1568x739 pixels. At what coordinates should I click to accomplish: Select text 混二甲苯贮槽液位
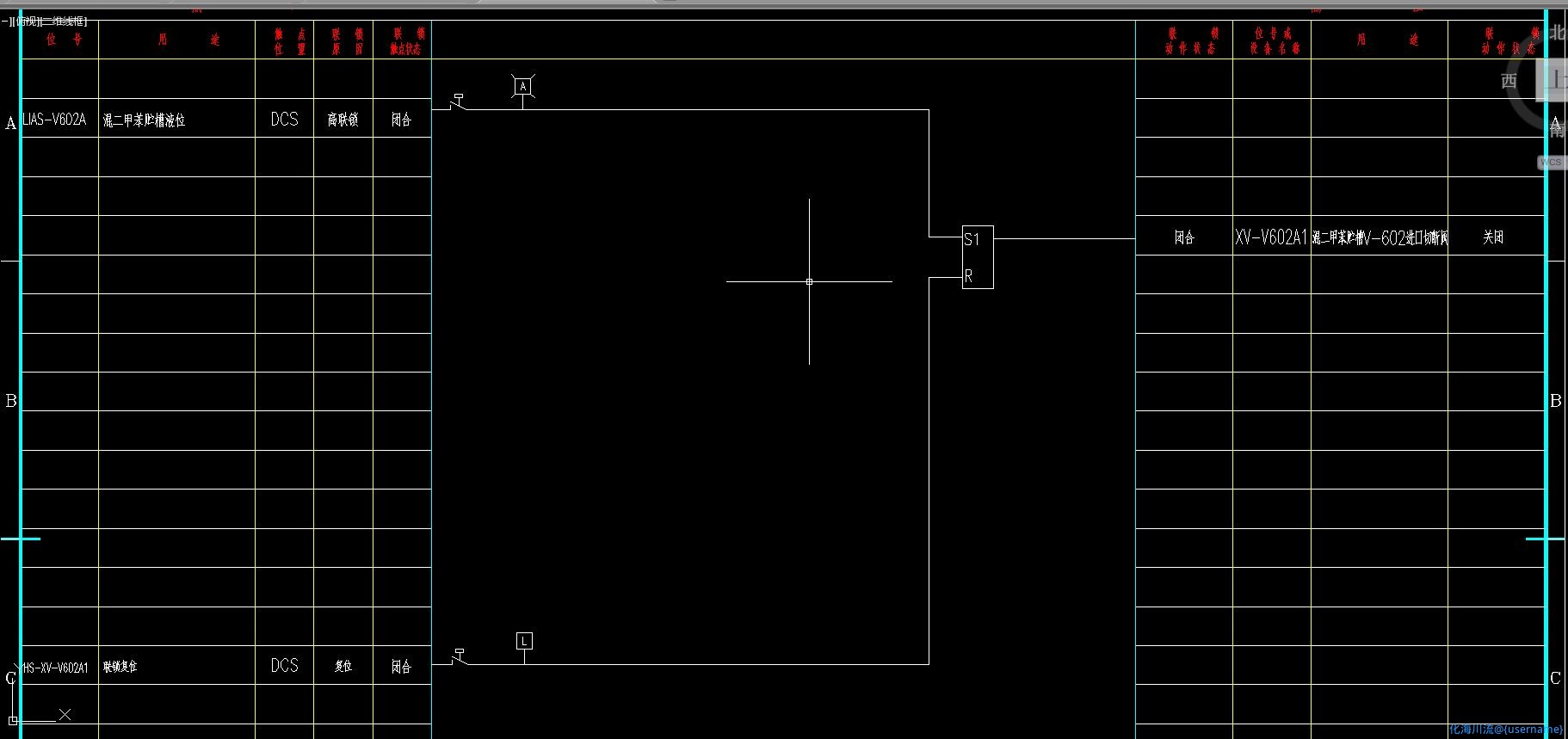point(144,120)
